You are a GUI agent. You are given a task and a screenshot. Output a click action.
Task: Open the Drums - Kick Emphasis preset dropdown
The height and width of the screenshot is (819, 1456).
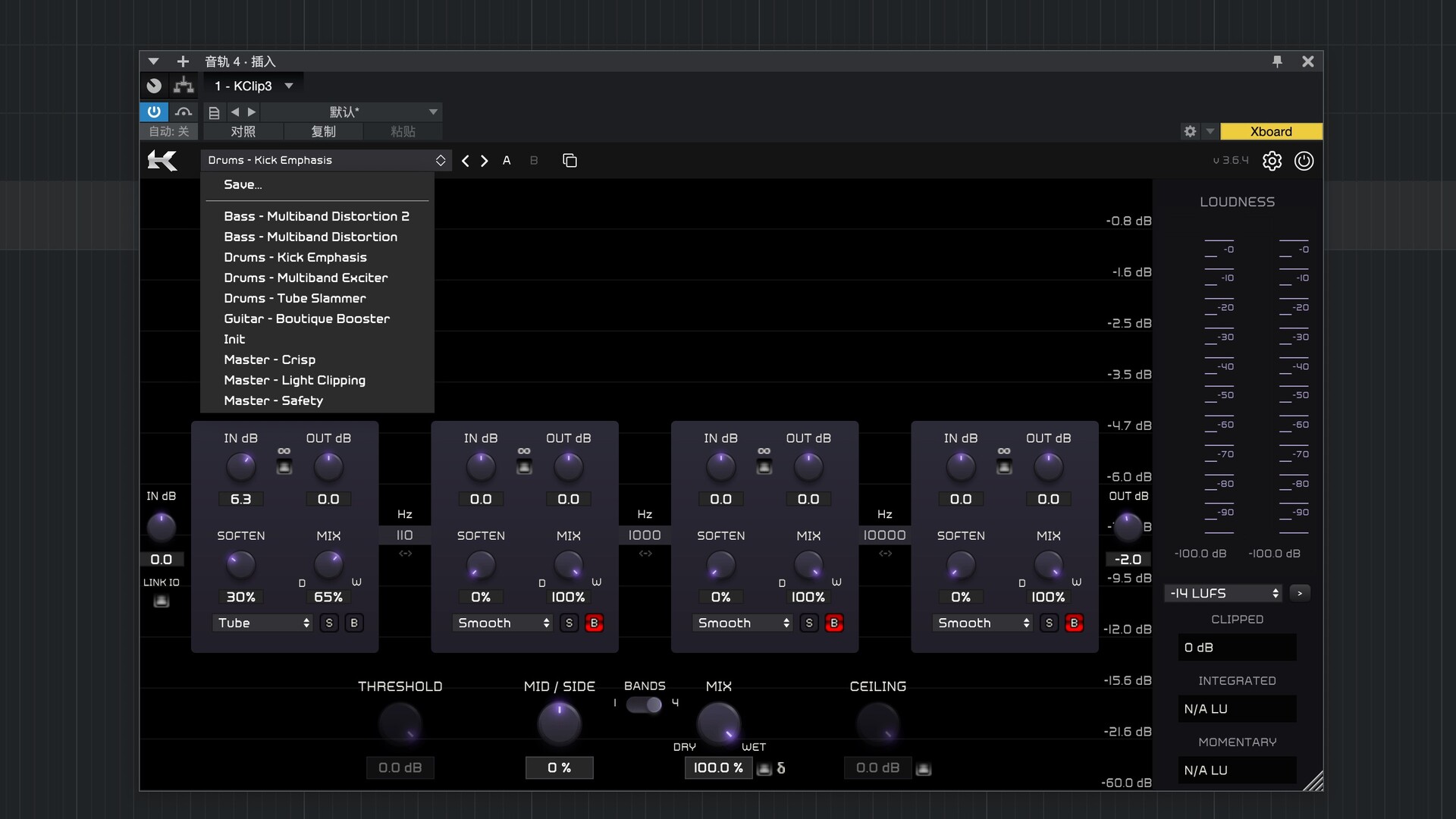click(x=327, y=160)
